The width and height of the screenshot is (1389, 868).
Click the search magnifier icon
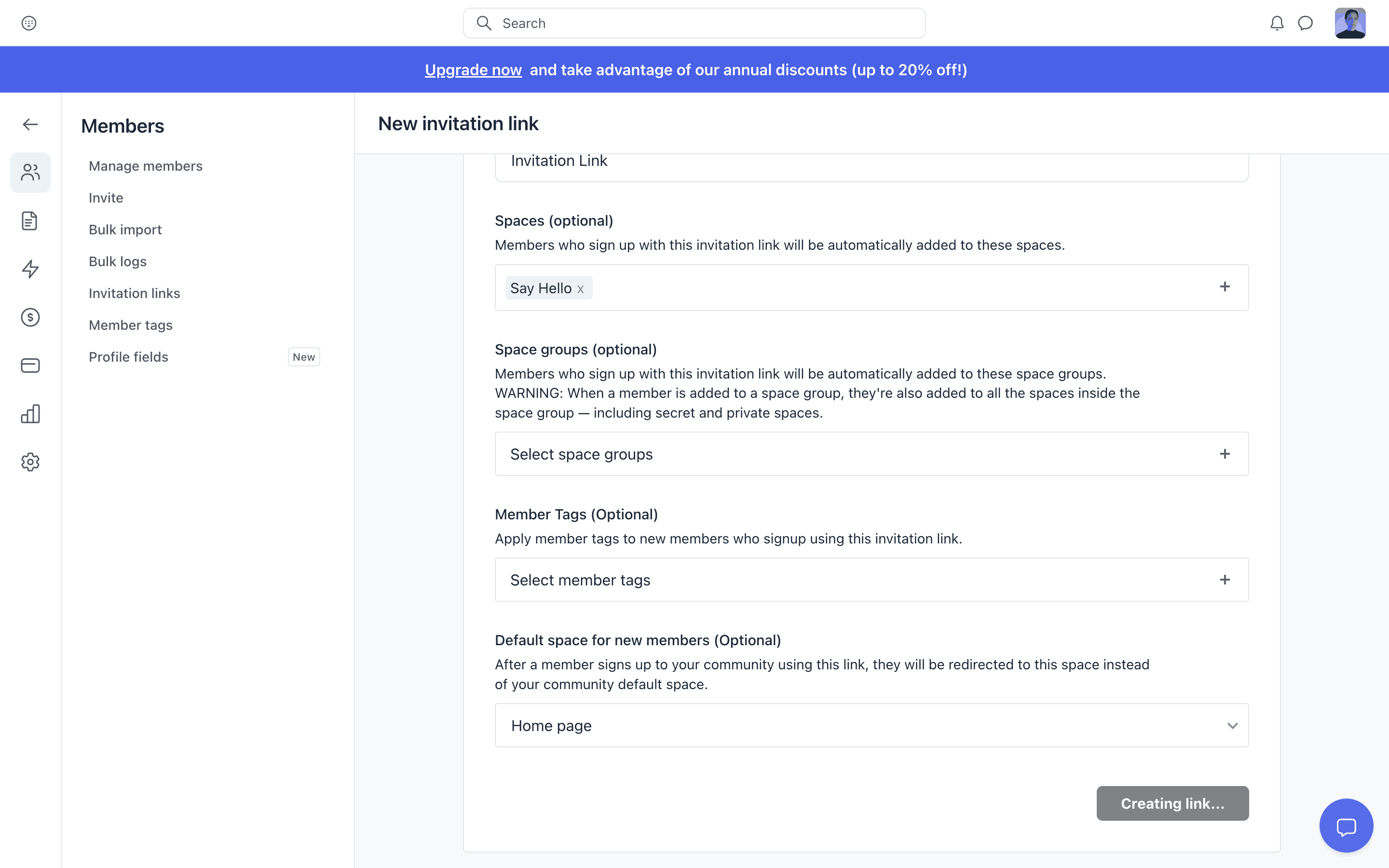[484, 23]
